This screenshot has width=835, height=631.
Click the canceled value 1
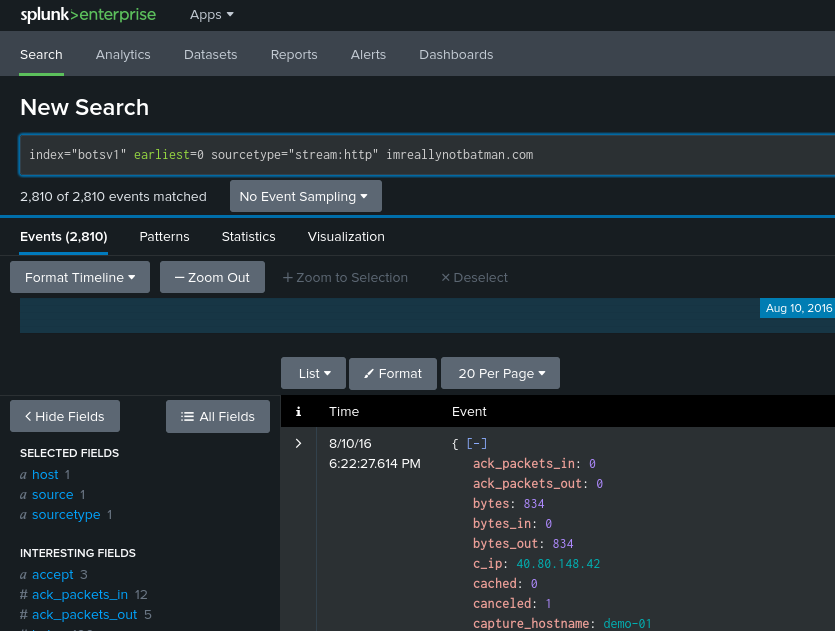(549, 603)
